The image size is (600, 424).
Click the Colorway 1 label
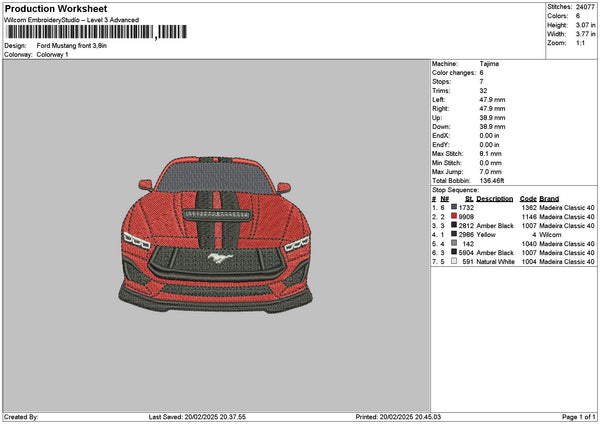pos(53,54)
